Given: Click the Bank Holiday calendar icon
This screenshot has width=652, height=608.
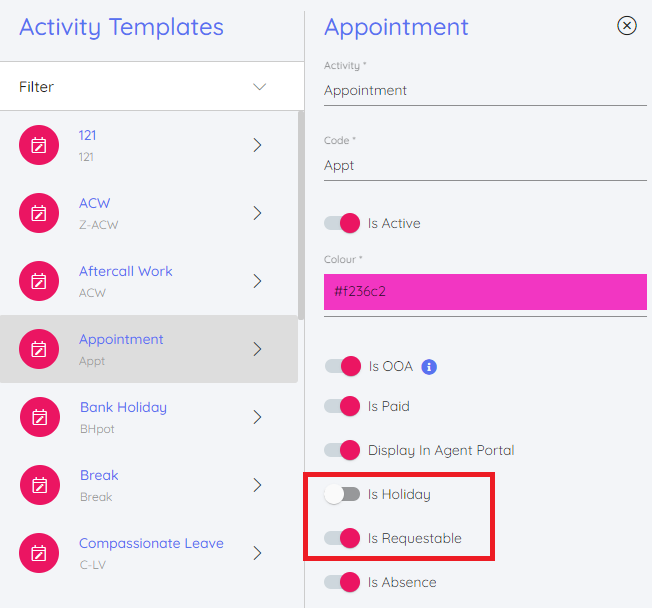Looking at the screenshot, I should tap(39, 417).
